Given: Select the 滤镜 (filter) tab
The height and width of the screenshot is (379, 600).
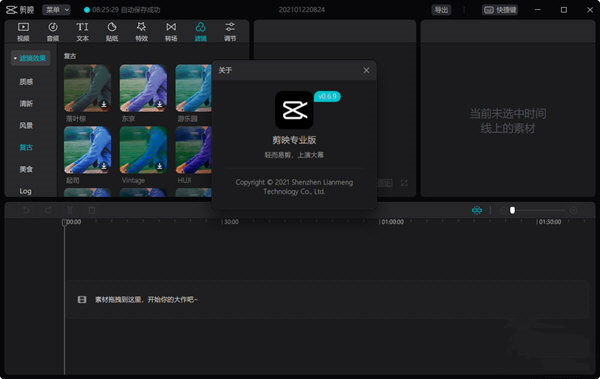Looking at the screenshot, I should point(201,32).
